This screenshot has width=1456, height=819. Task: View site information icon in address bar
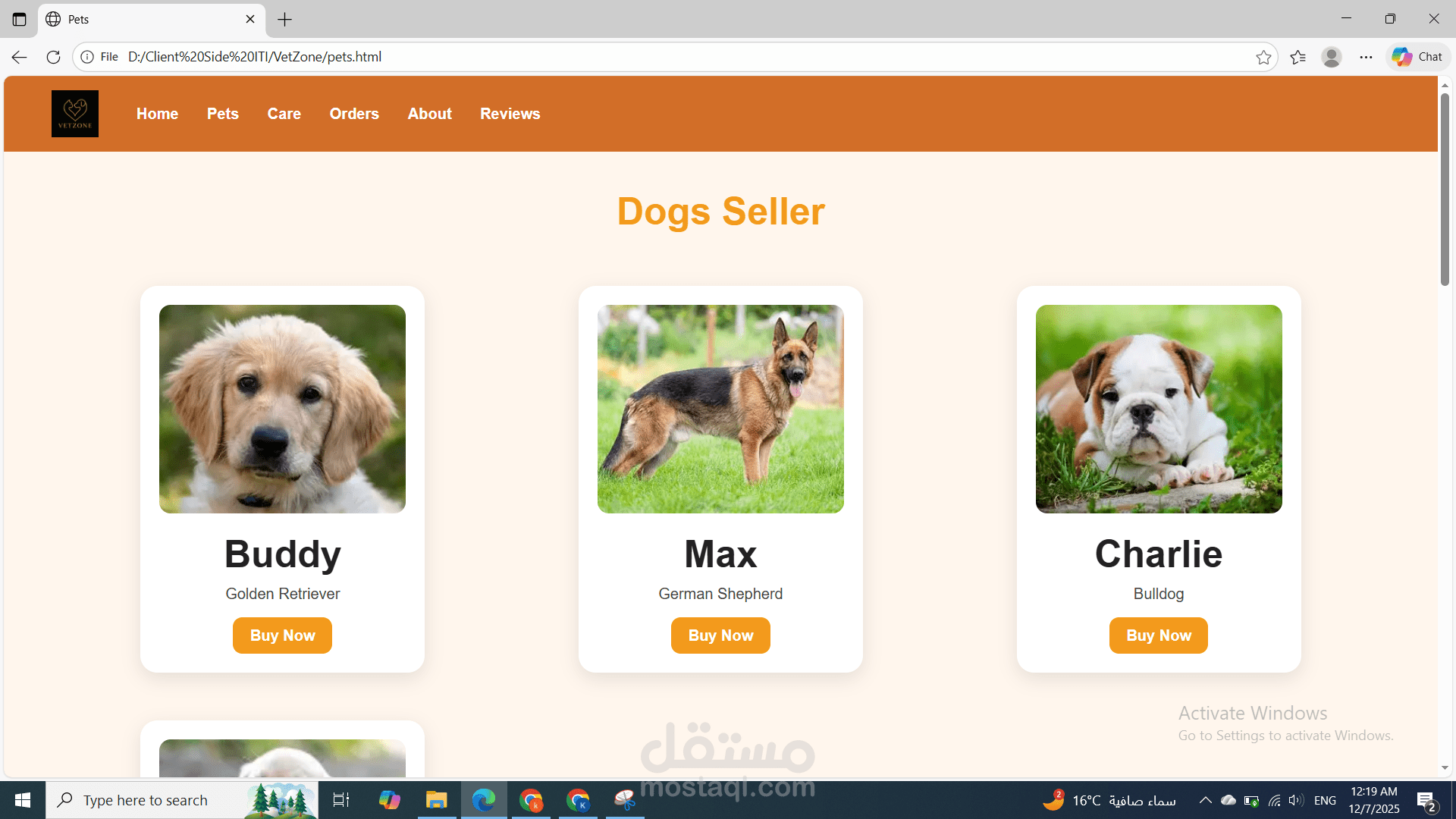(87, 57)
